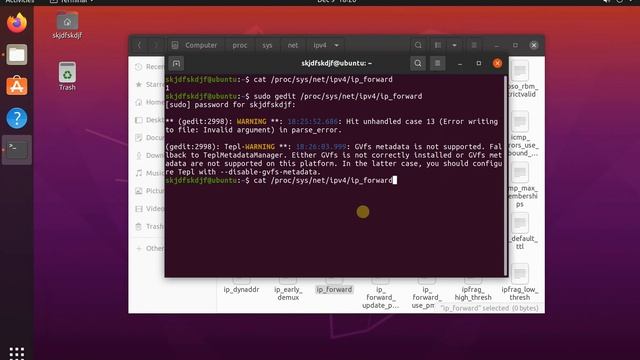Click proc path segment in Files
Viewport: 640px width, 360px height.
[240, 45]
